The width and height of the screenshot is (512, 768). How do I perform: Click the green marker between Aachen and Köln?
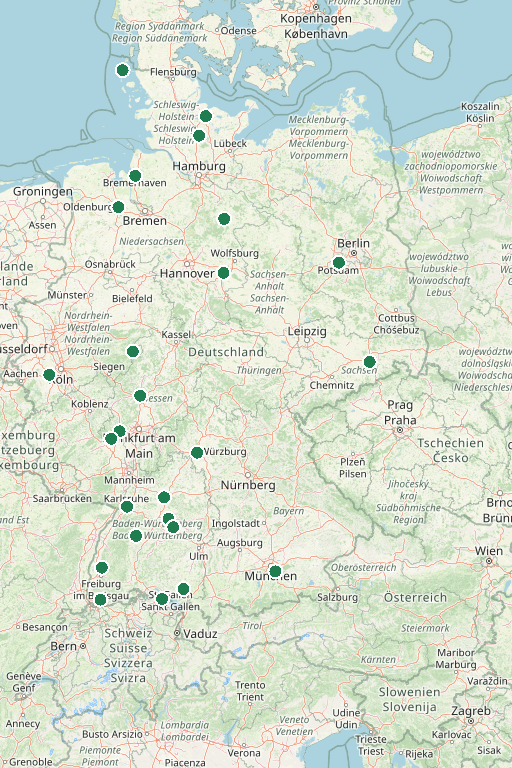[x=49, y=375]
